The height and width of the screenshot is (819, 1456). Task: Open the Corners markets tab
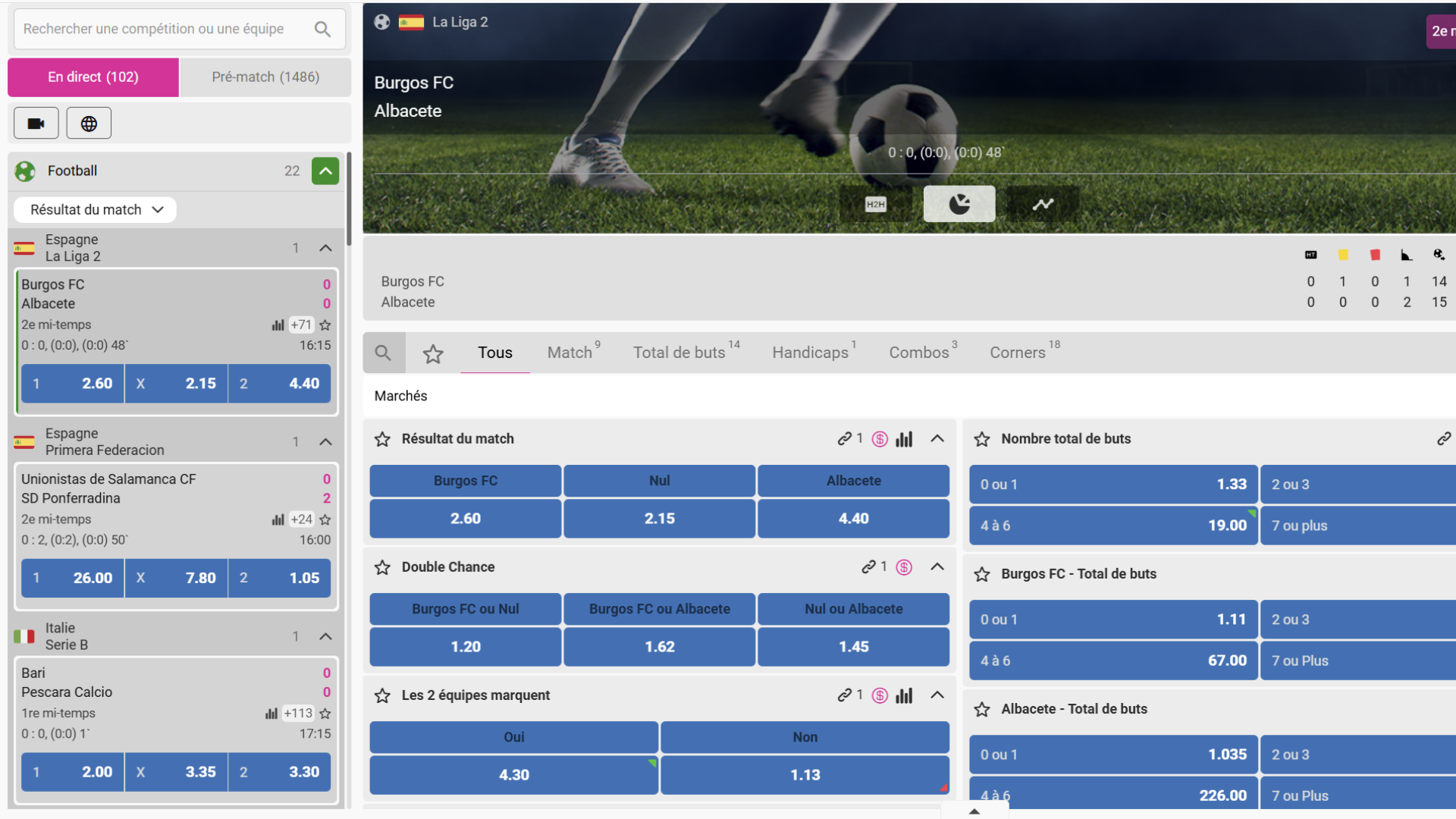tap(1018, 353)
